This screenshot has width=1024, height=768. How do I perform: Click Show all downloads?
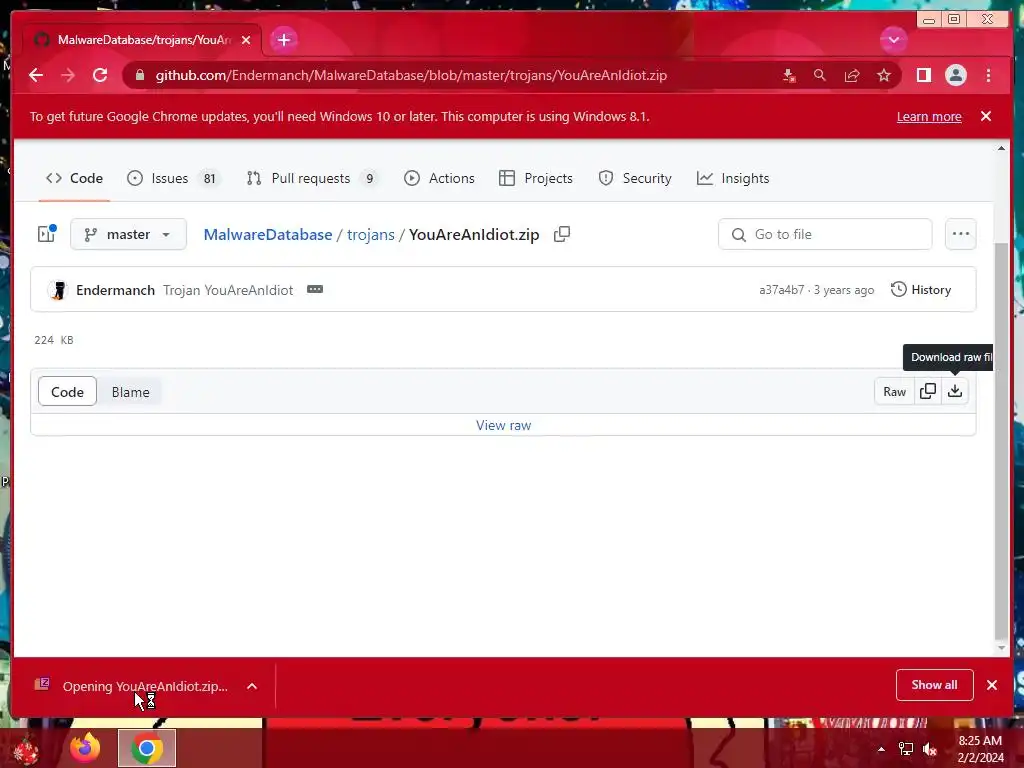click(x=935, y=684)
